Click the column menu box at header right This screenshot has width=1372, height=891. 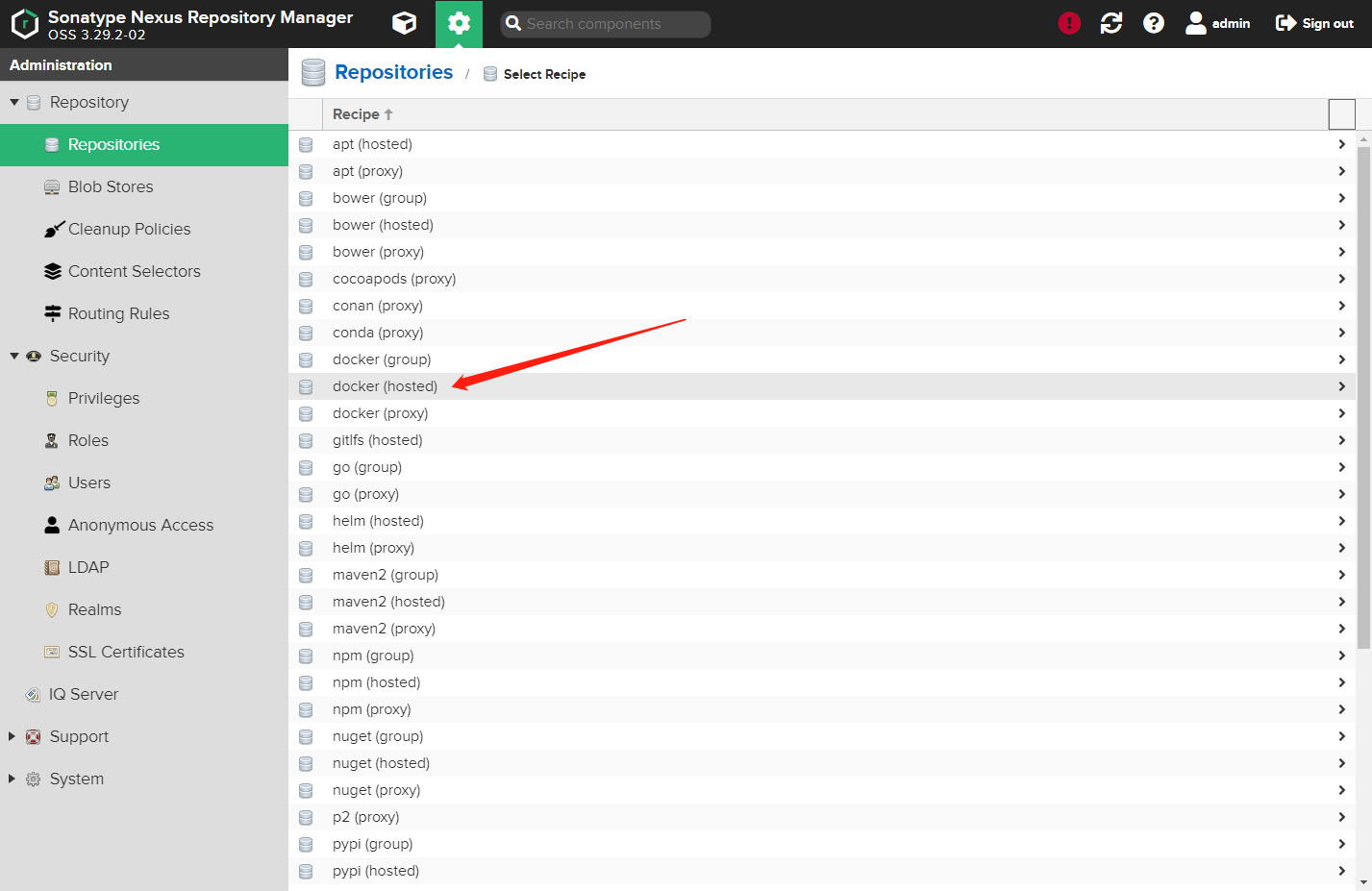click(1341, 114)
